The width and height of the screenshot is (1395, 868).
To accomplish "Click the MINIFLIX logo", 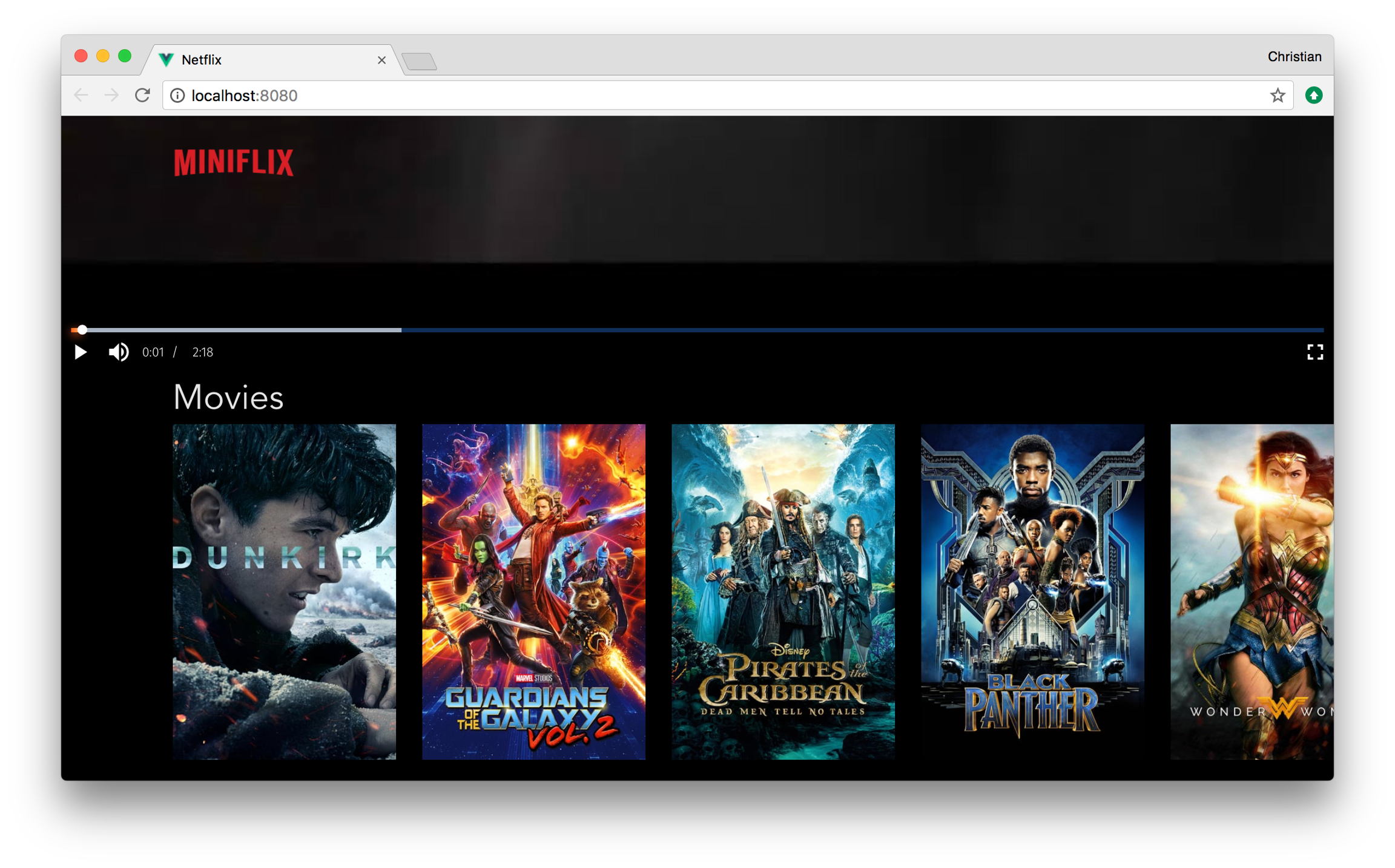I will [234, 163].
